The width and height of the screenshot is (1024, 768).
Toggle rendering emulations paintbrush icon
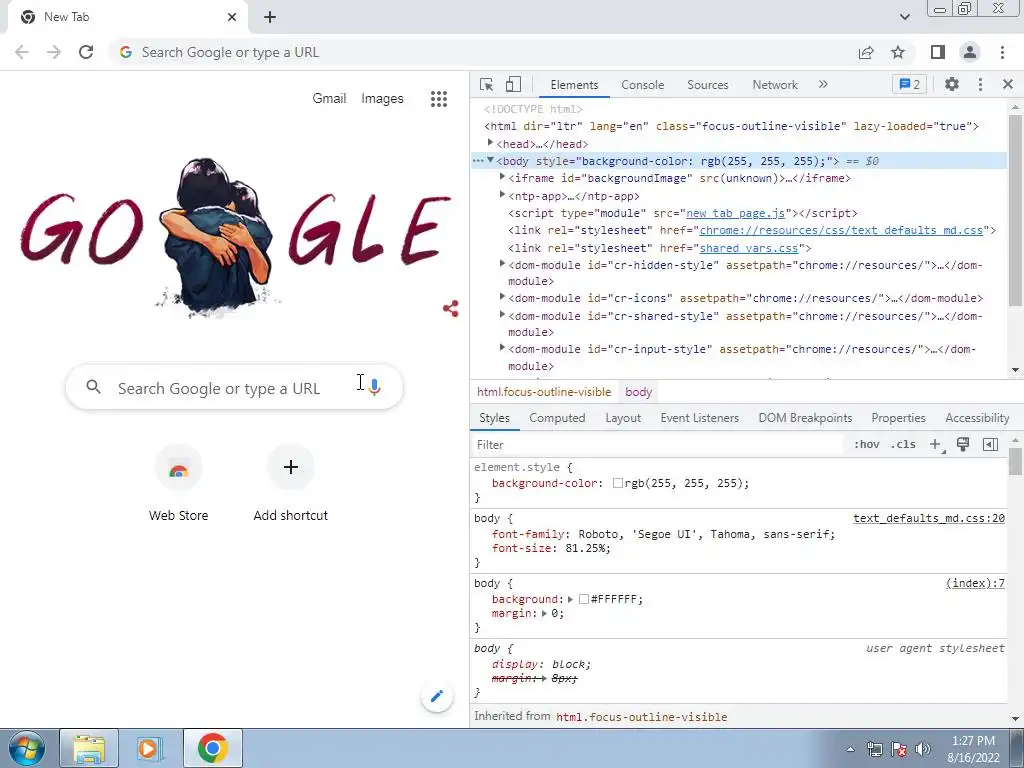pos(963,445)
